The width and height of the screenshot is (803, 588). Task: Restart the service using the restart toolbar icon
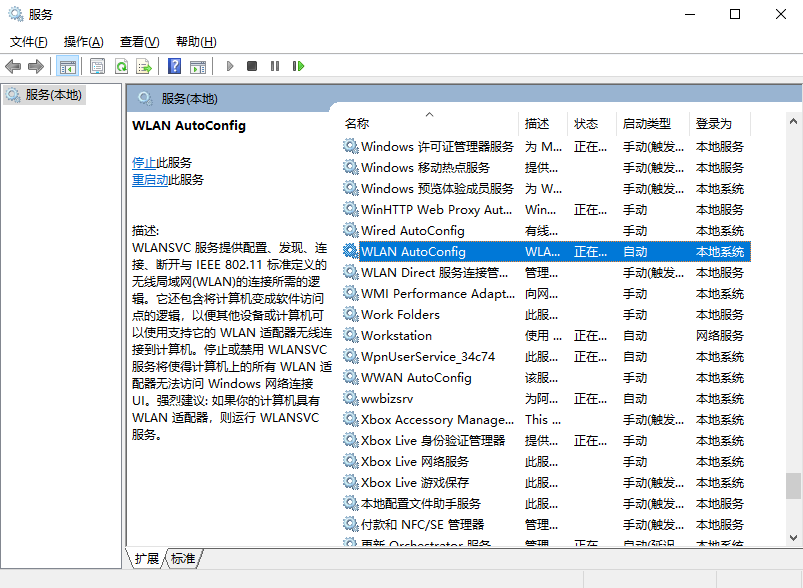click(299, 65)
